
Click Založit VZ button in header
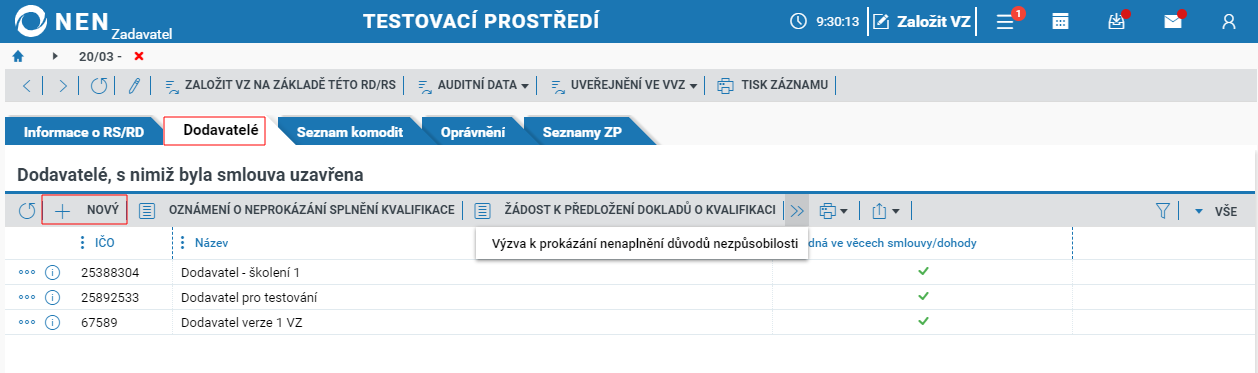(x=921, y=21)
